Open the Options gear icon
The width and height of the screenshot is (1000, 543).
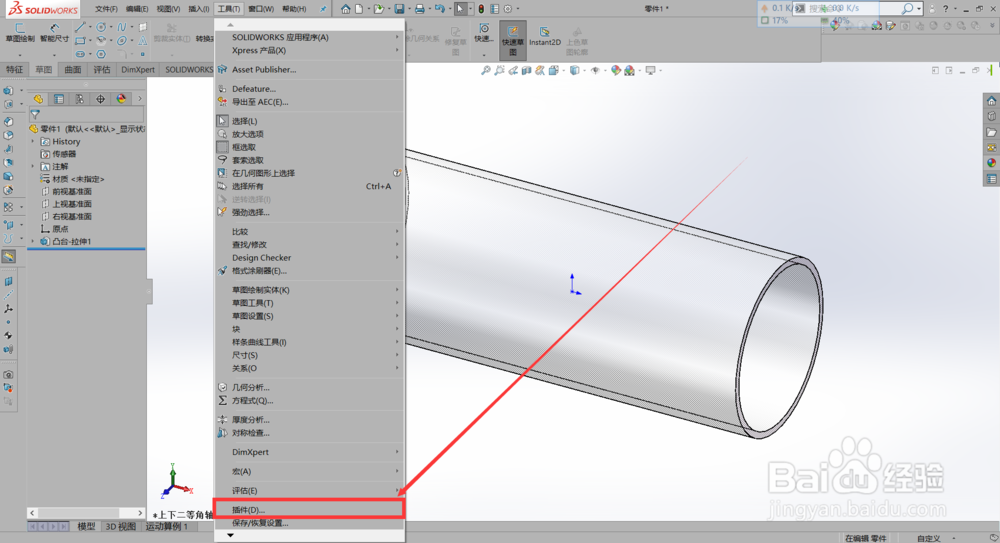coord(508,9)
